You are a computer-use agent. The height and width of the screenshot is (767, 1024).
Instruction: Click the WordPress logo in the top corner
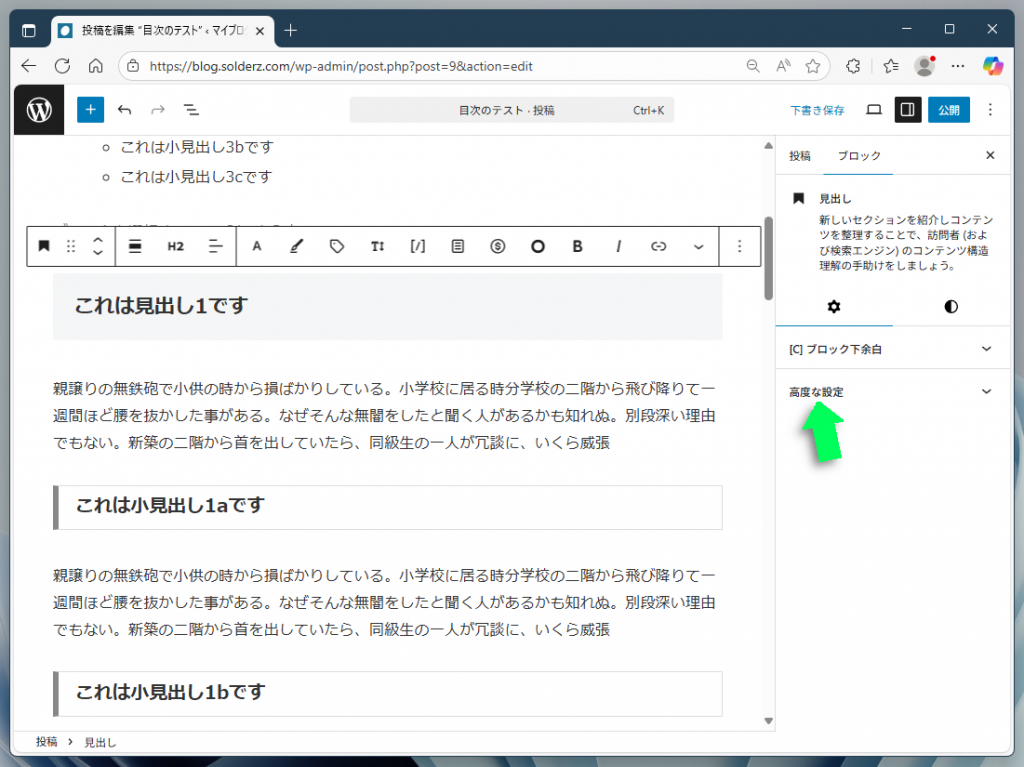tap(38, 109)
